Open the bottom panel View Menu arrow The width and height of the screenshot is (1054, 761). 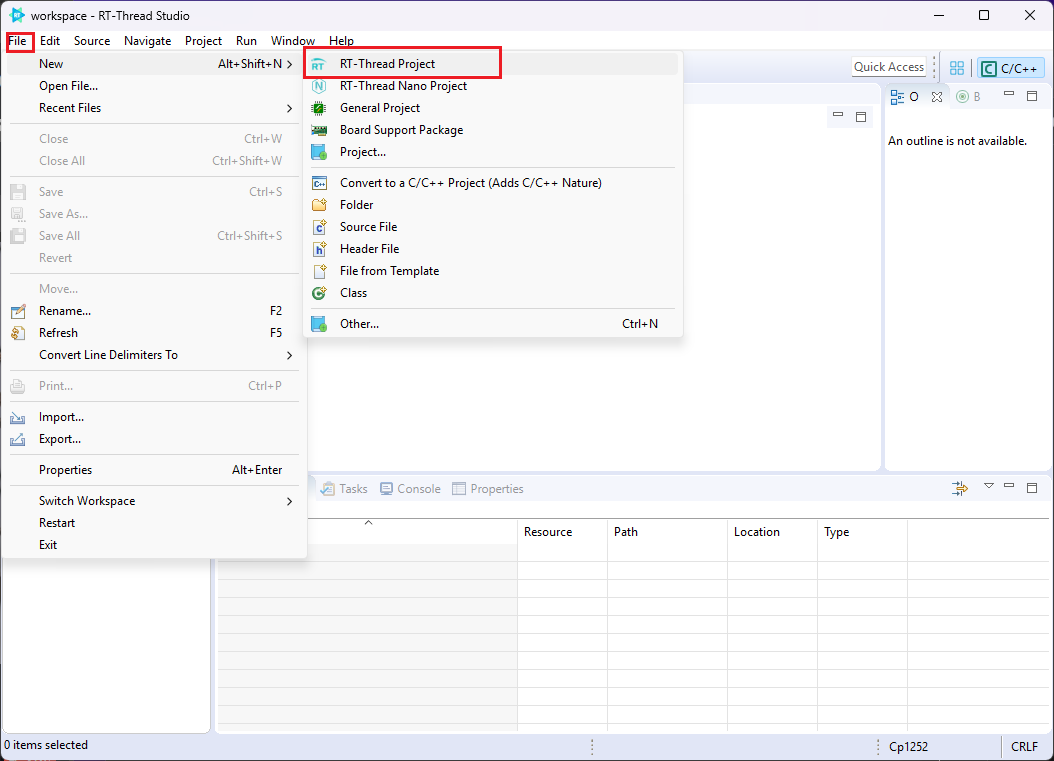pos(989,487)
